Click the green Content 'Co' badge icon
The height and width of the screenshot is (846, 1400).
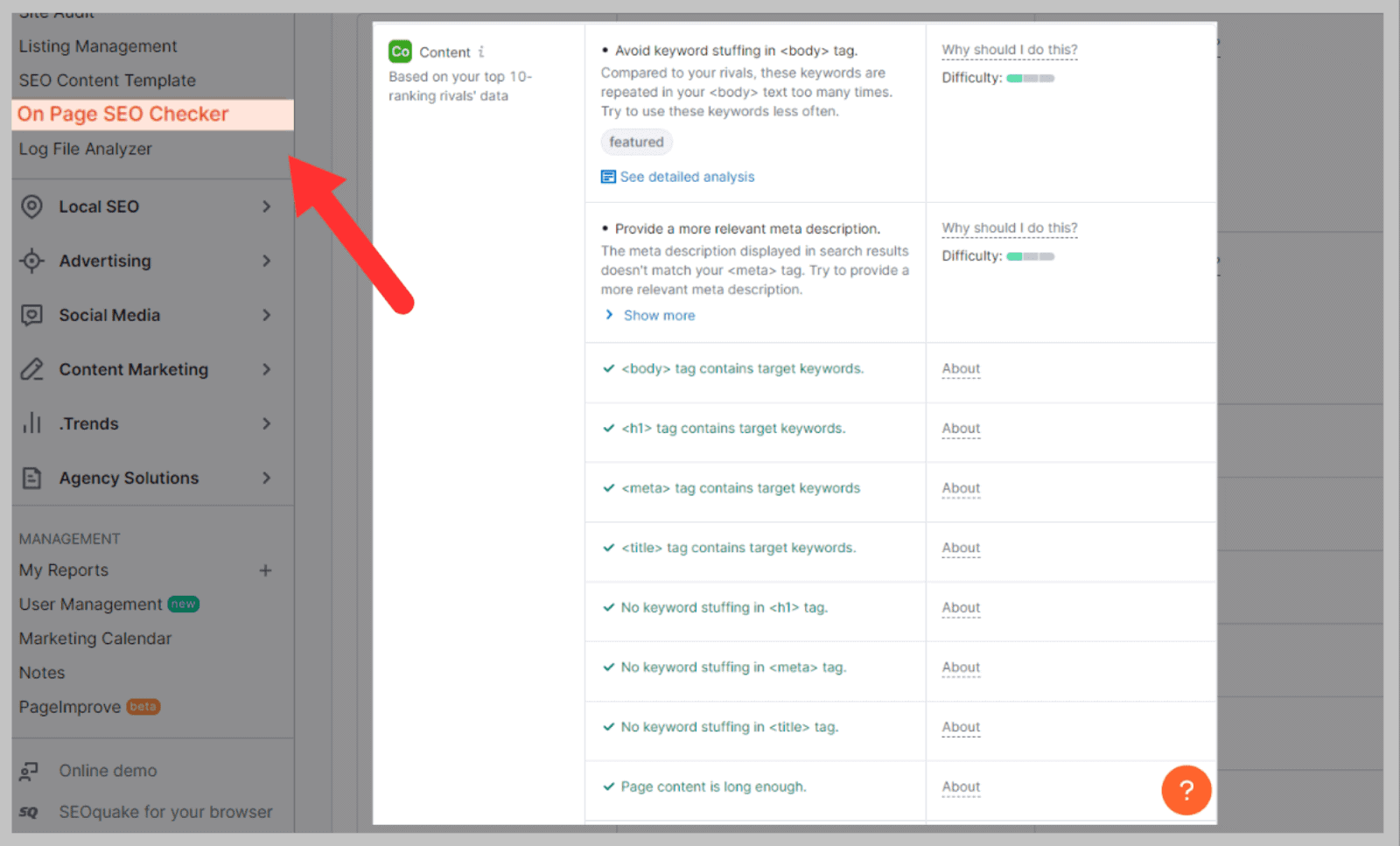pyautogui.click(x=400, y=52)
